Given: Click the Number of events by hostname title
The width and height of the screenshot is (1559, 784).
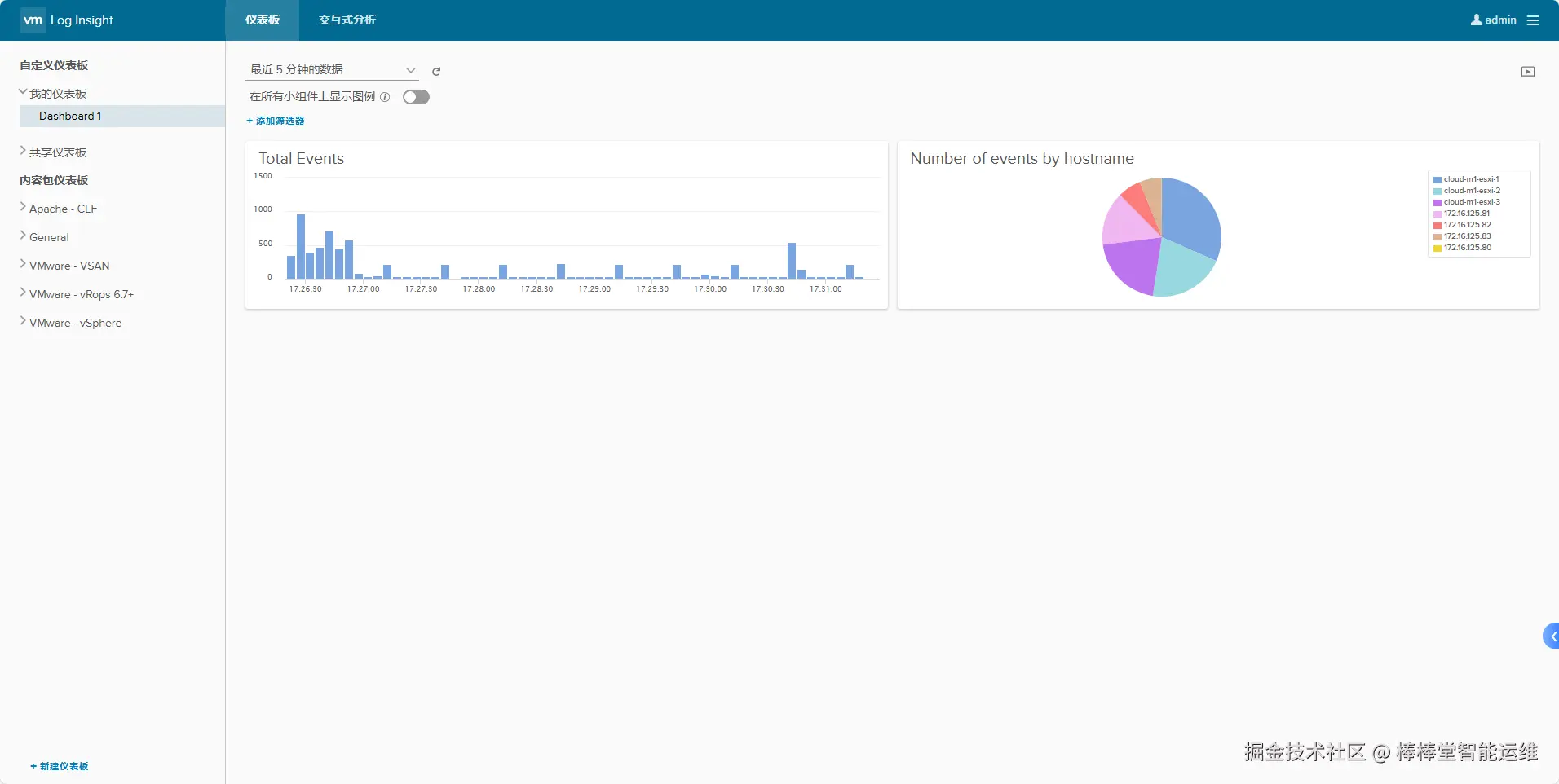Looking at the screenshot, I should pos(1022,159).
